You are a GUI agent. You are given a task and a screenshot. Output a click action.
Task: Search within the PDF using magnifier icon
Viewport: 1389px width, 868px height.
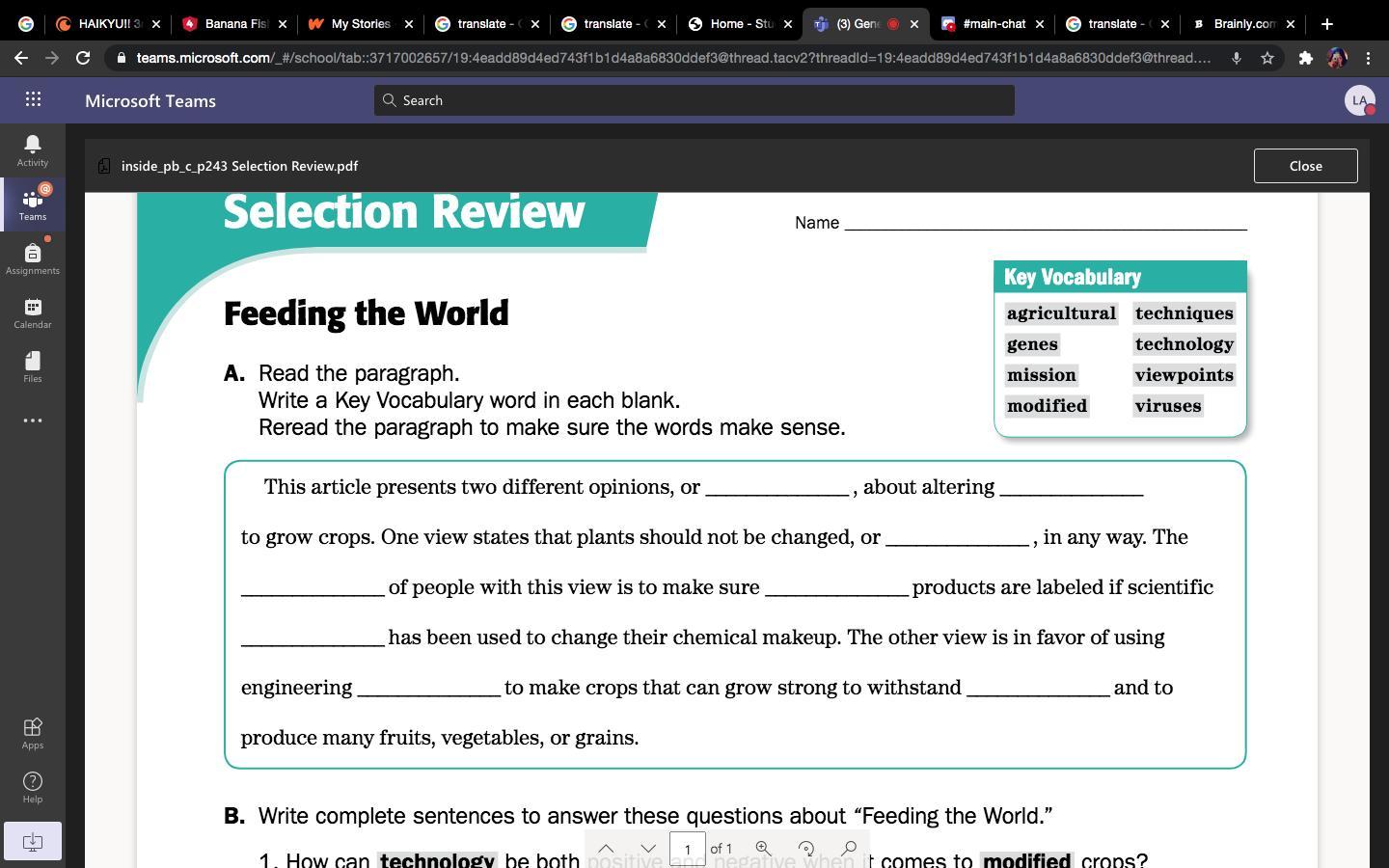coord(849,849)
